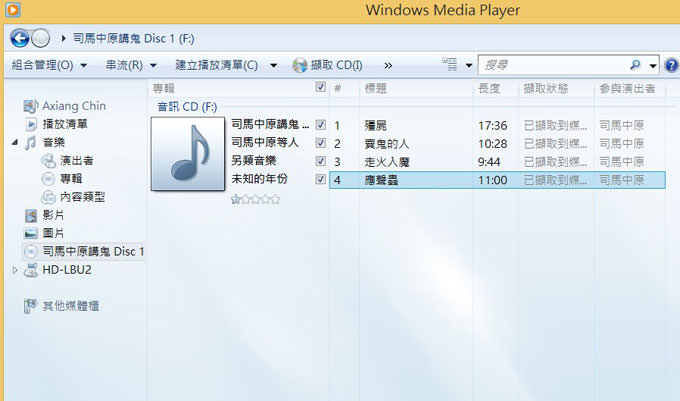This screenshot has width=680, height=401.
Task: Click the album art music note thumbnail
Action: pyautogui.click(x=188, y=153)
